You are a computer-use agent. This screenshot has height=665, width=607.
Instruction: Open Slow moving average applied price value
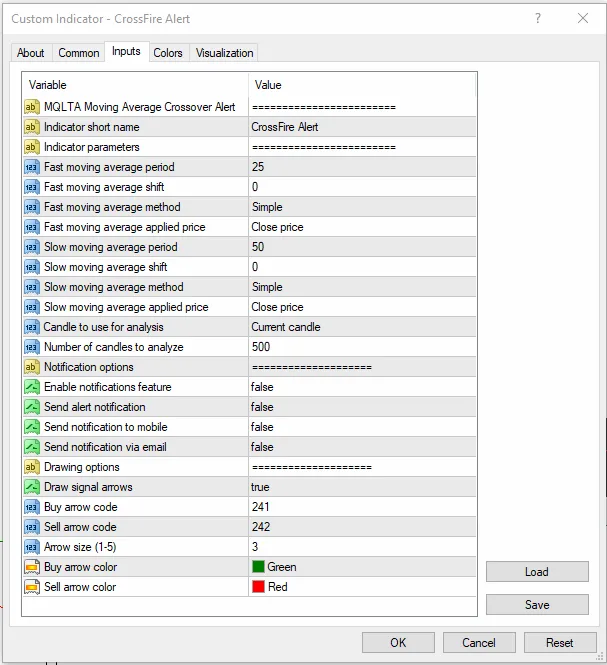[362, 307]
